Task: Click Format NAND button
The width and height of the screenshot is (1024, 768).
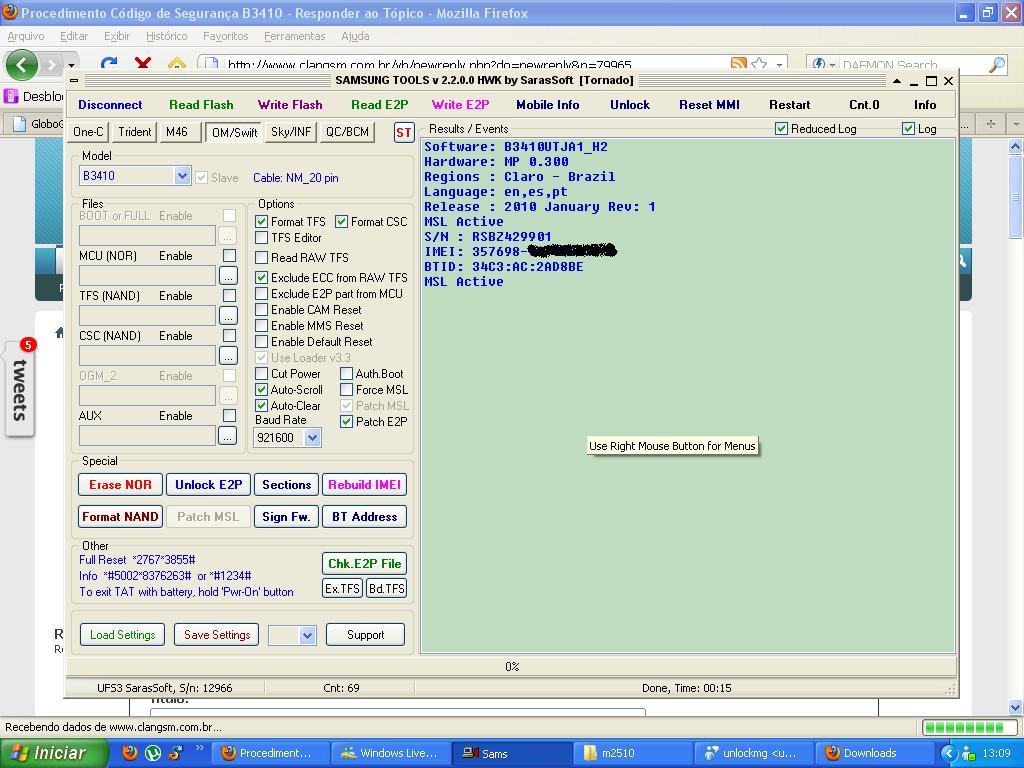Action: [120, 517]
